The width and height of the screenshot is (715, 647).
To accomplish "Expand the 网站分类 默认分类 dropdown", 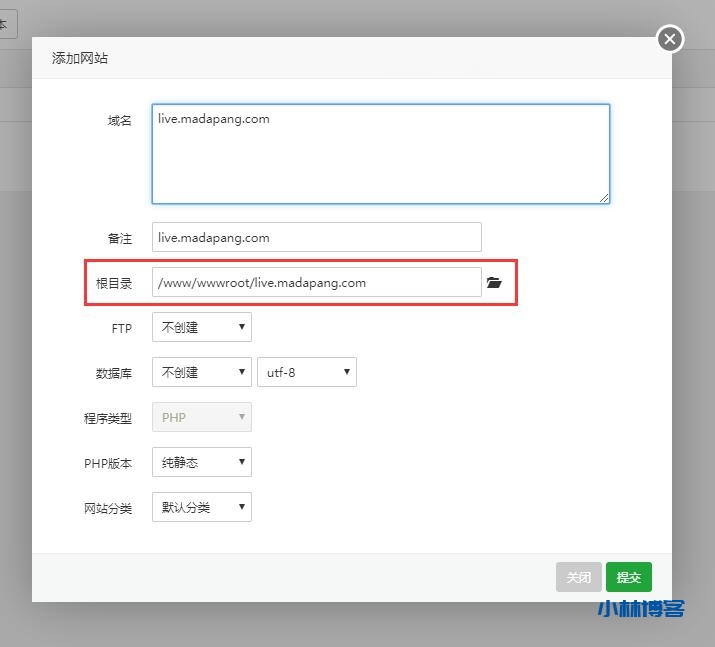I will (x=201, y=507).
